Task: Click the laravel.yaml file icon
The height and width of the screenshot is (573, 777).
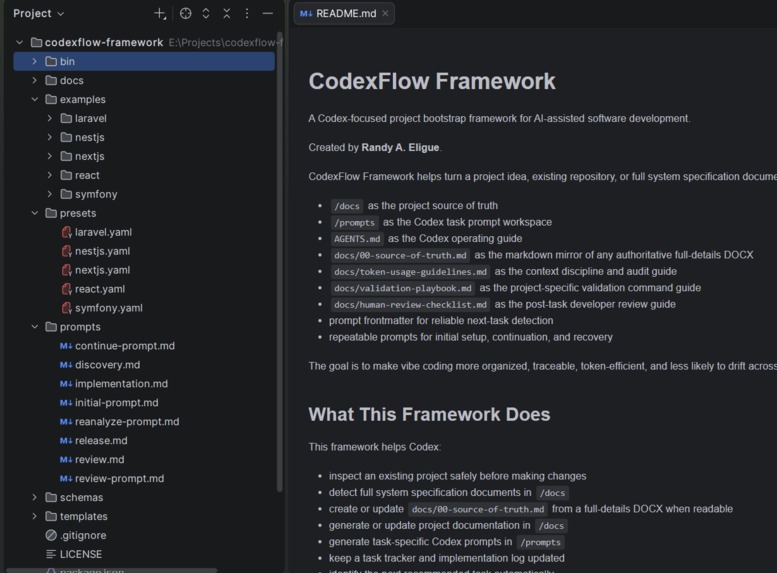Action: click(66, 232)
